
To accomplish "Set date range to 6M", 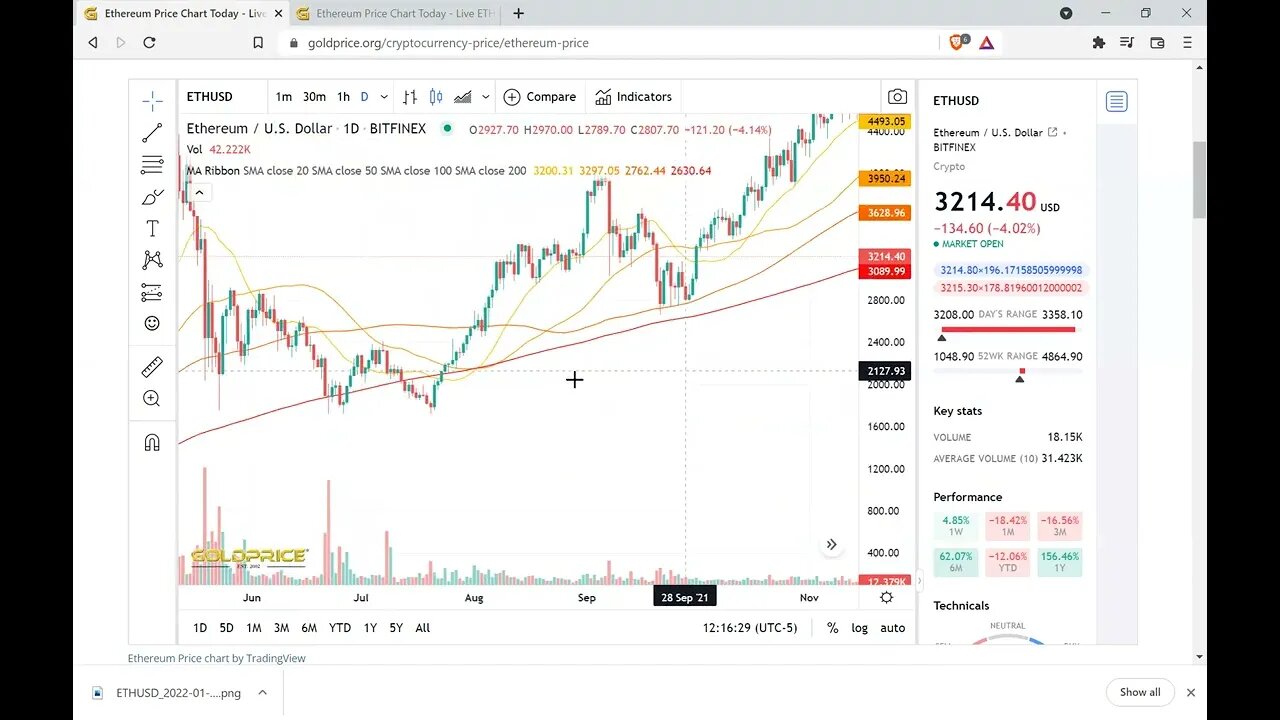I will (x=309, y=628).
